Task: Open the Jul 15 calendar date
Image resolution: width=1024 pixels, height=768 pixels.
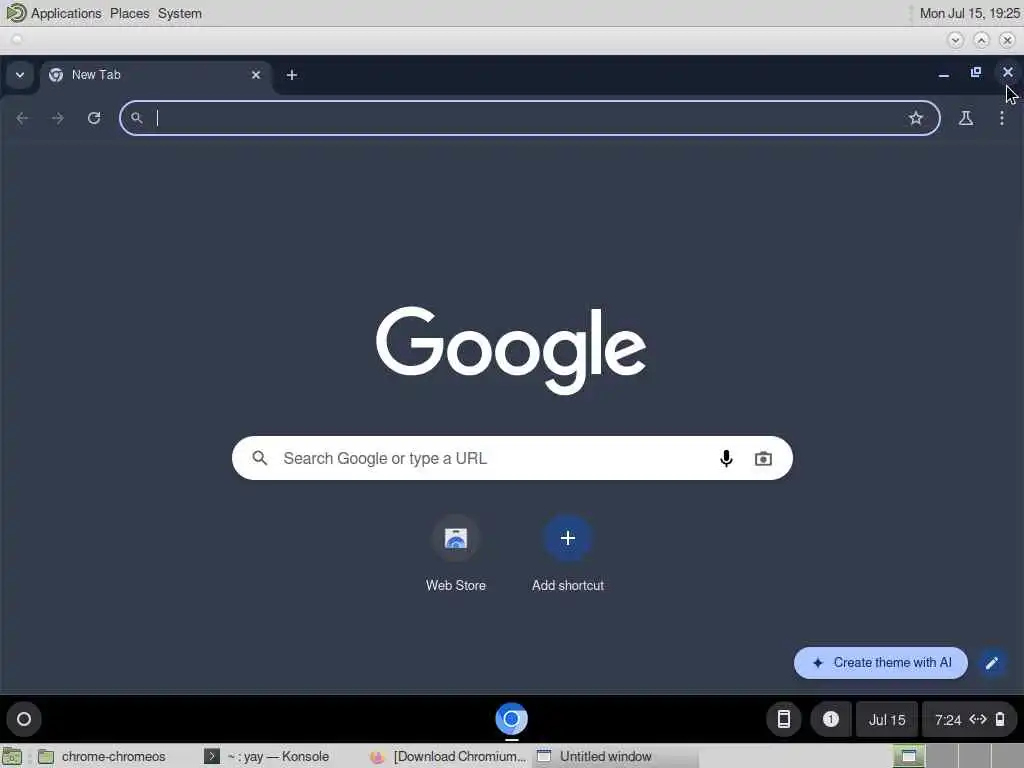Action: tap(887, 720)
